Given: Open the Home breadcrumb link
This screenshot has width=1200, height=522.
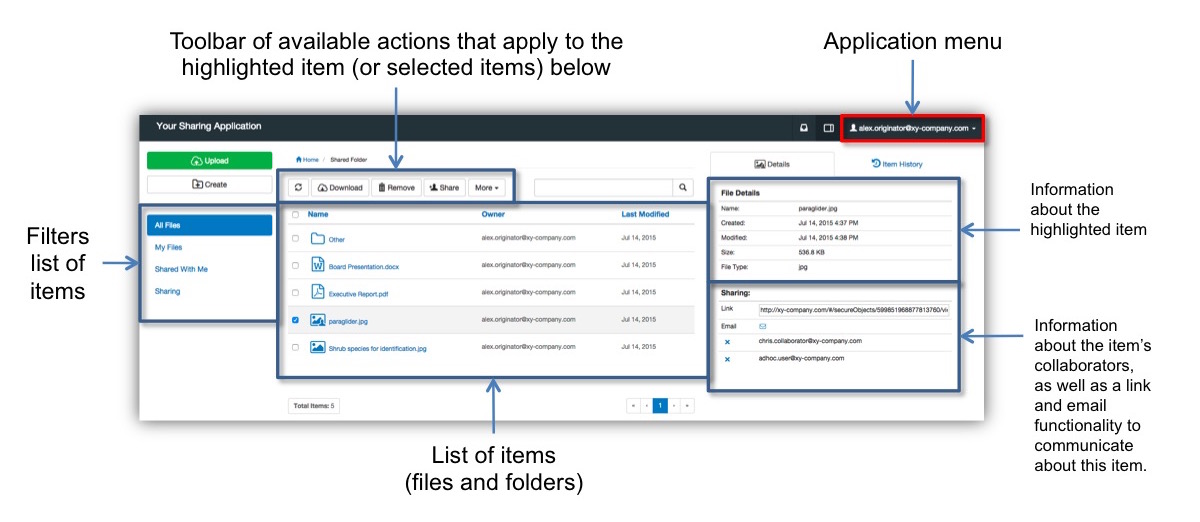Looking at the screenshot, I should (307, 159).
